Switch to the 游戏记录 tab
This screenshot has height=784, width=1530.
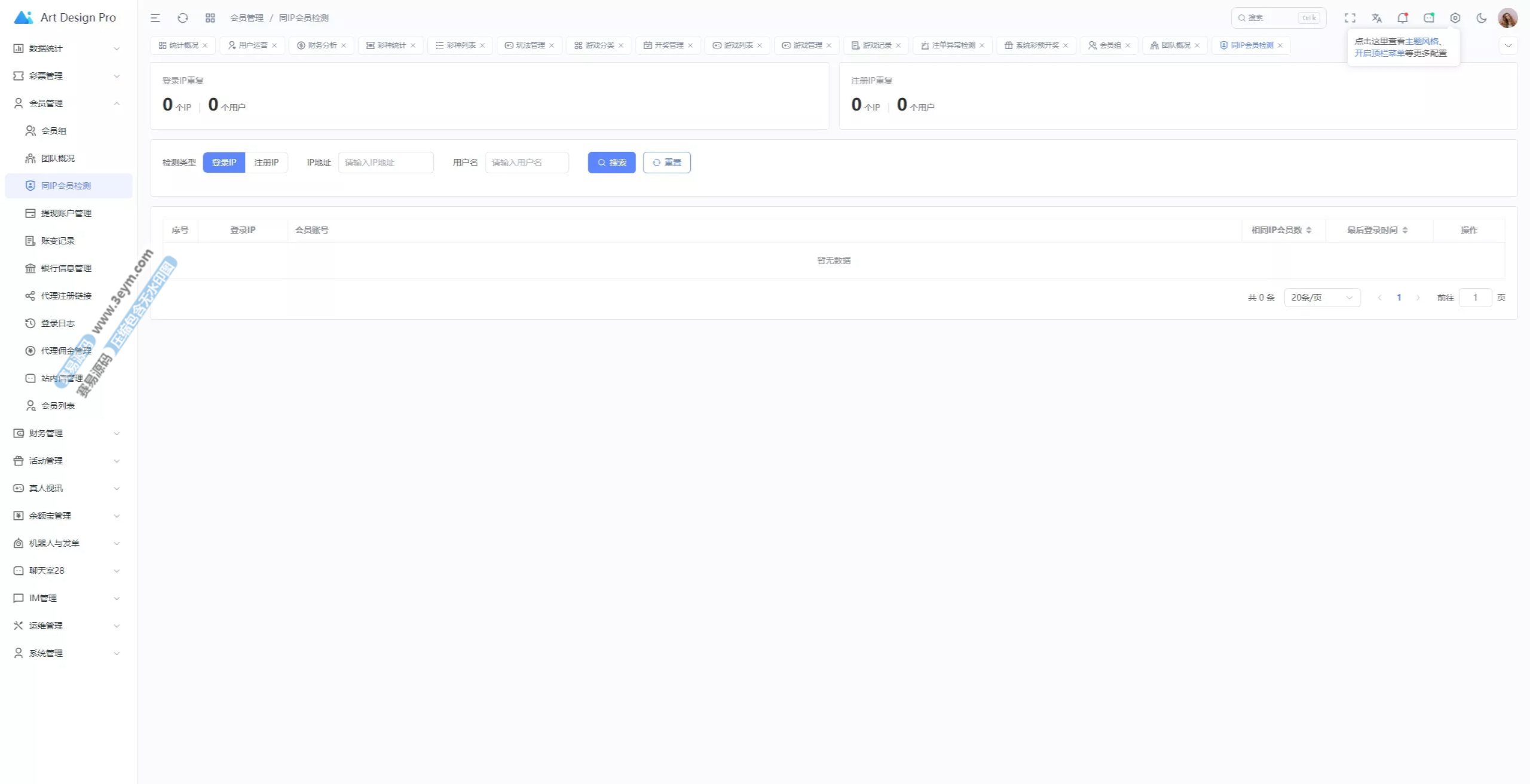876,45
